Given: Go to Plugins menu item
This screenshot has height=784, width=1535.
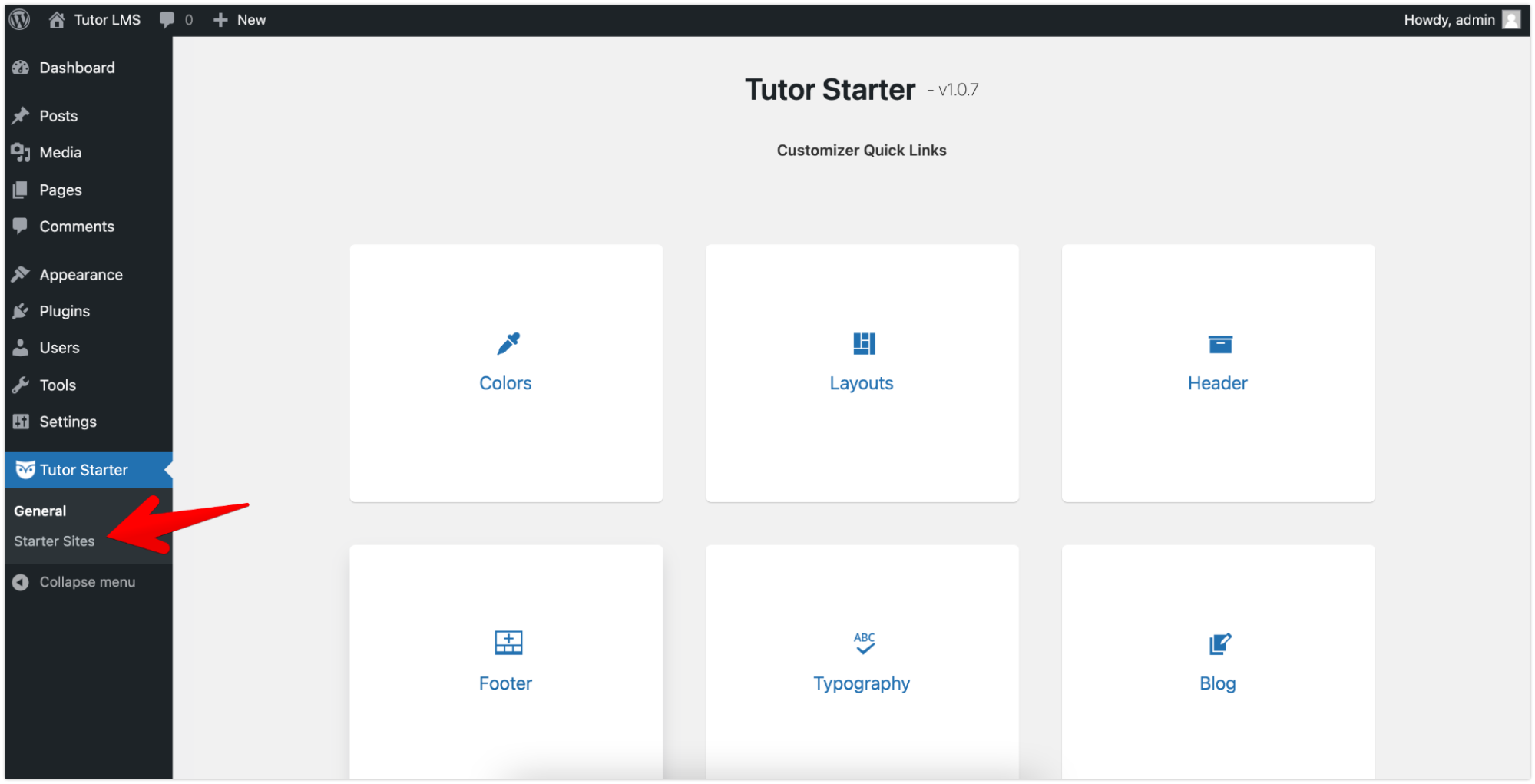Looking at the screenshot, I should 89,311.
